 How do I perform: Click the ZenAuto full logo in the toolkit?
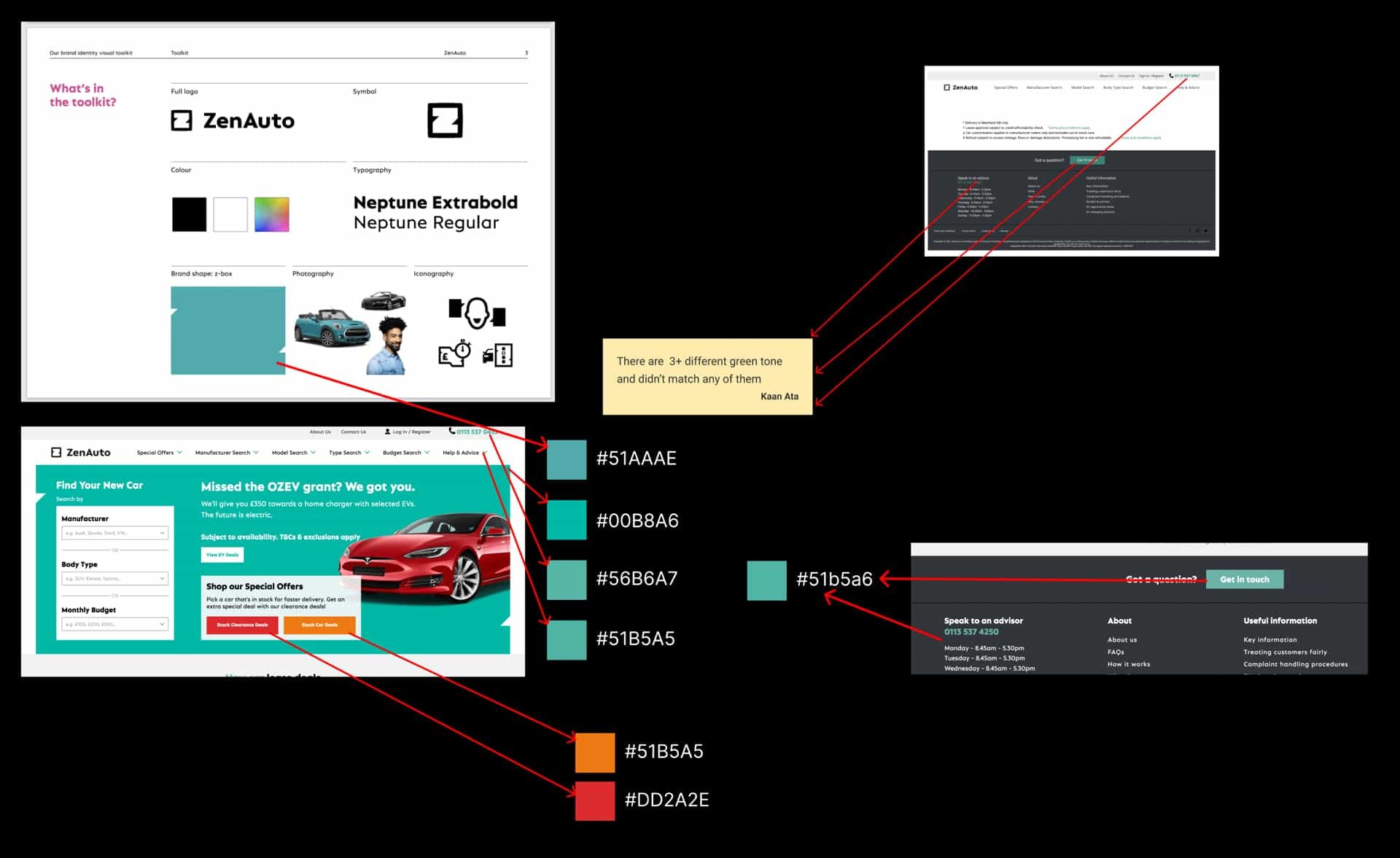click(x=233, y=120)
